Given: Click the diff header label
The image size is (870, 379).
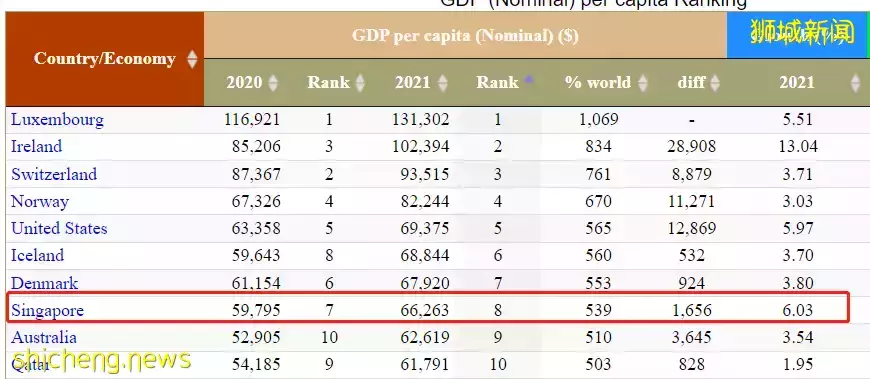Looking at the screenshot, I should 691,83.
